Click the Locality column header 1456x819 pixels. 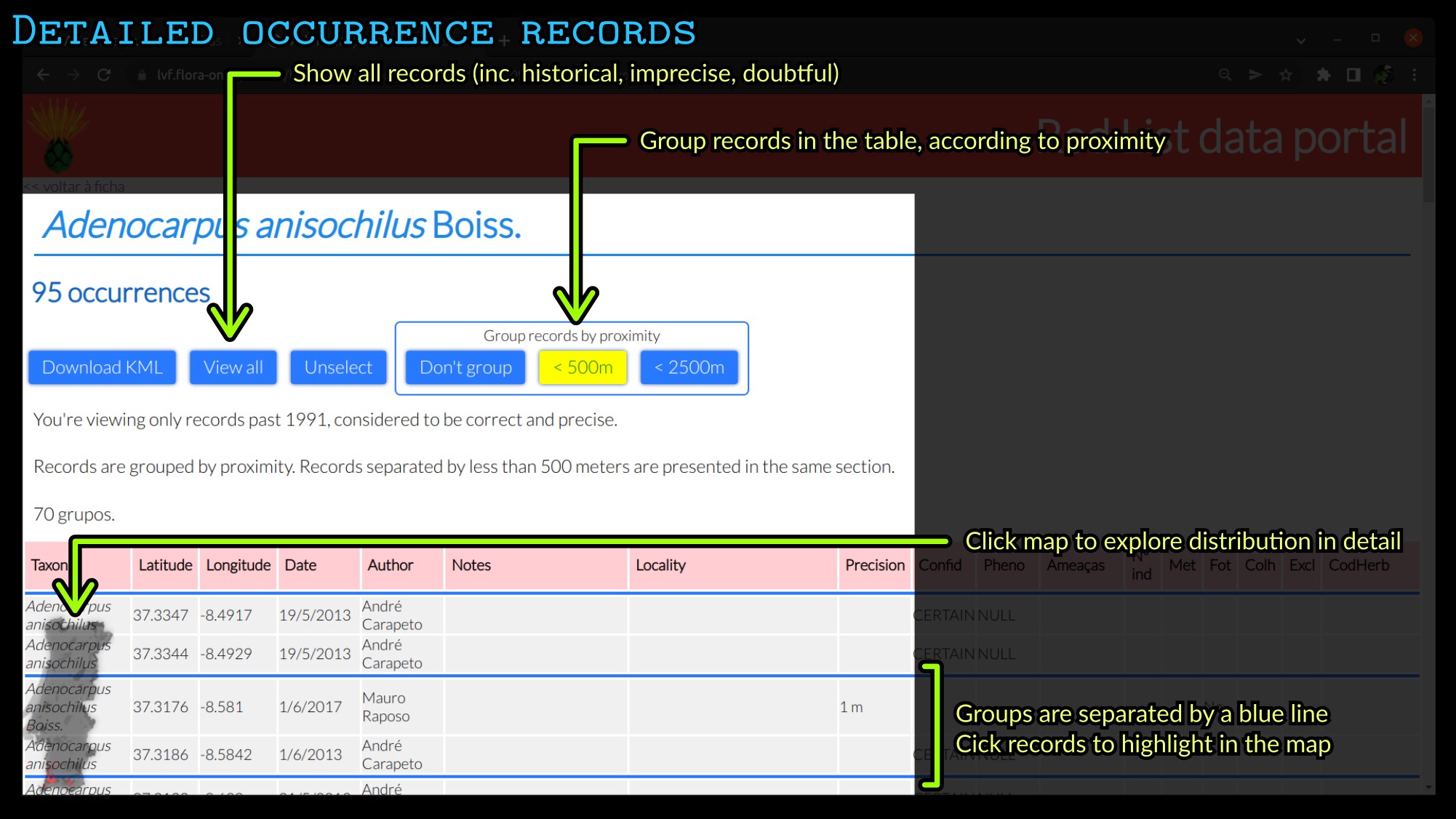(660, 565)
